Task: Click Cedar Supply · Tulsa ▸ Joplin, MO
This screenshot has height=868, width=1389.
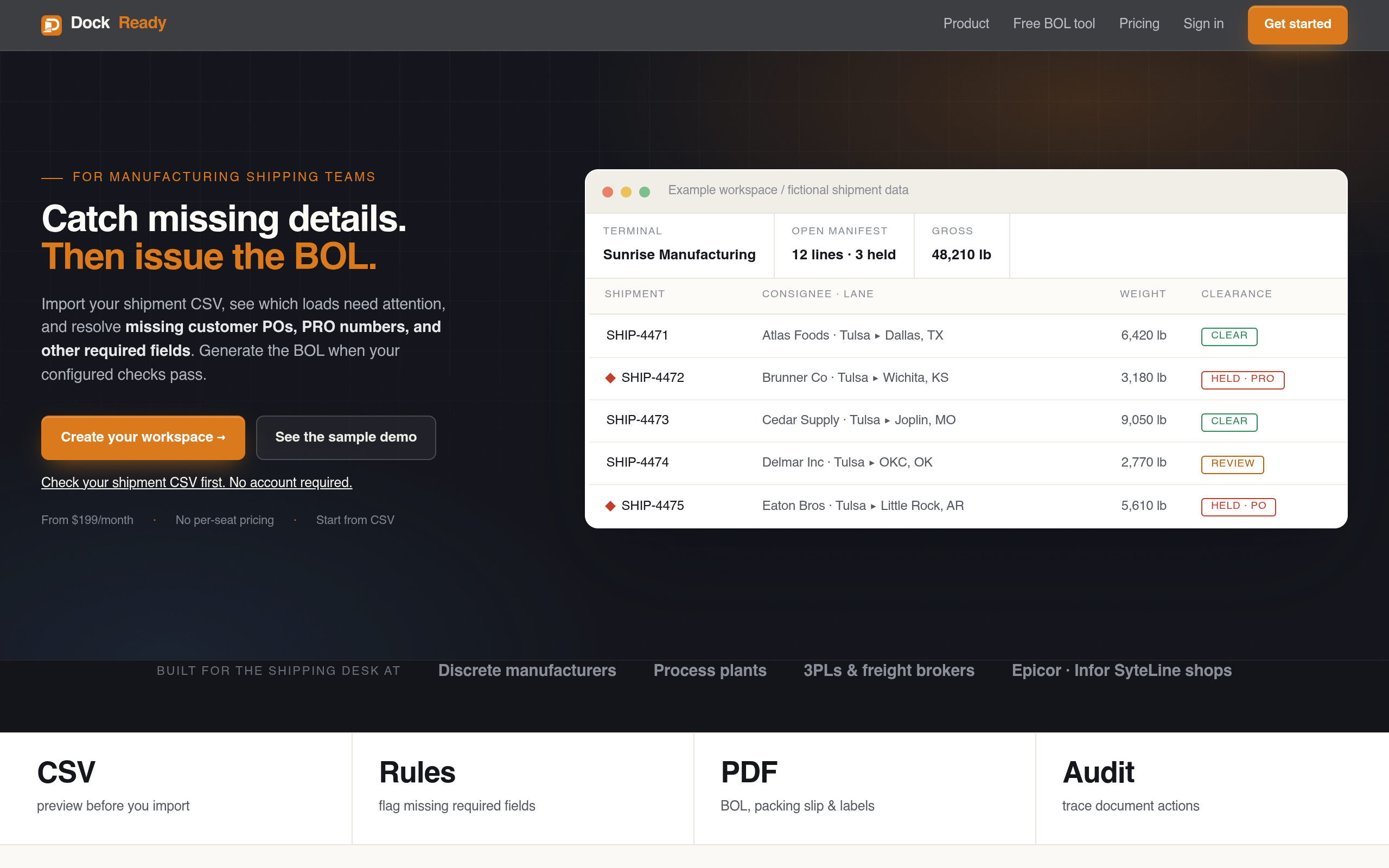Action: (x=859, y=420)
